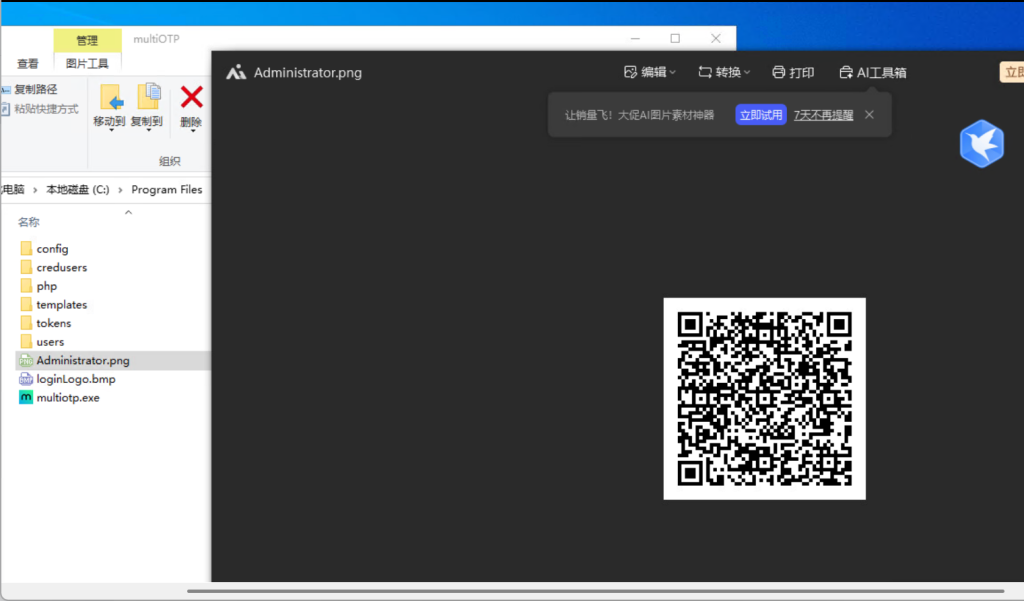Close the multiOTP Explorer window
The width and height of the screenshot is (1024, 601).
716,39
